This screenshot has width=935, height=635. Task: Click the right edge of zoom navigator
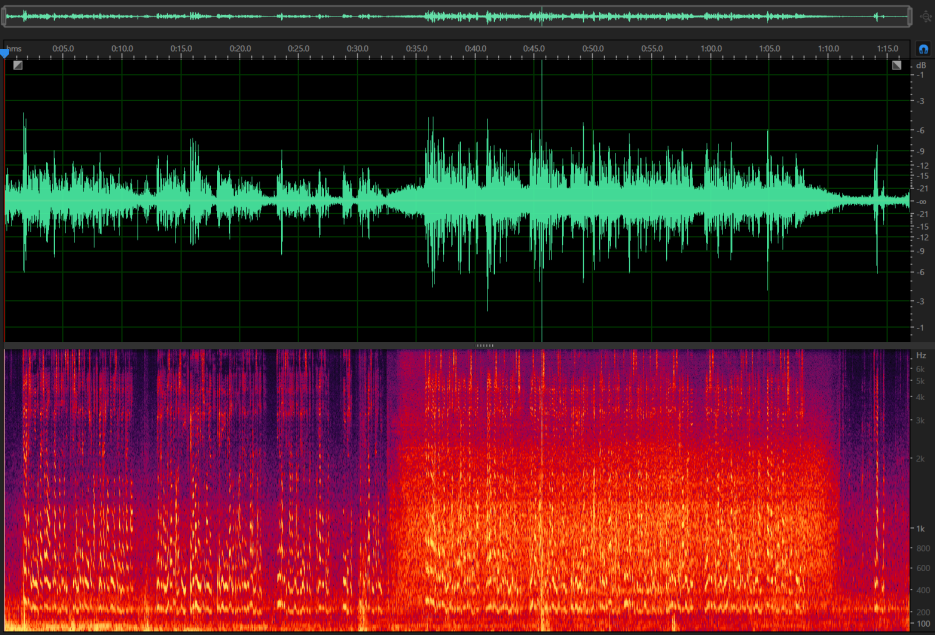tap(908, 17)
